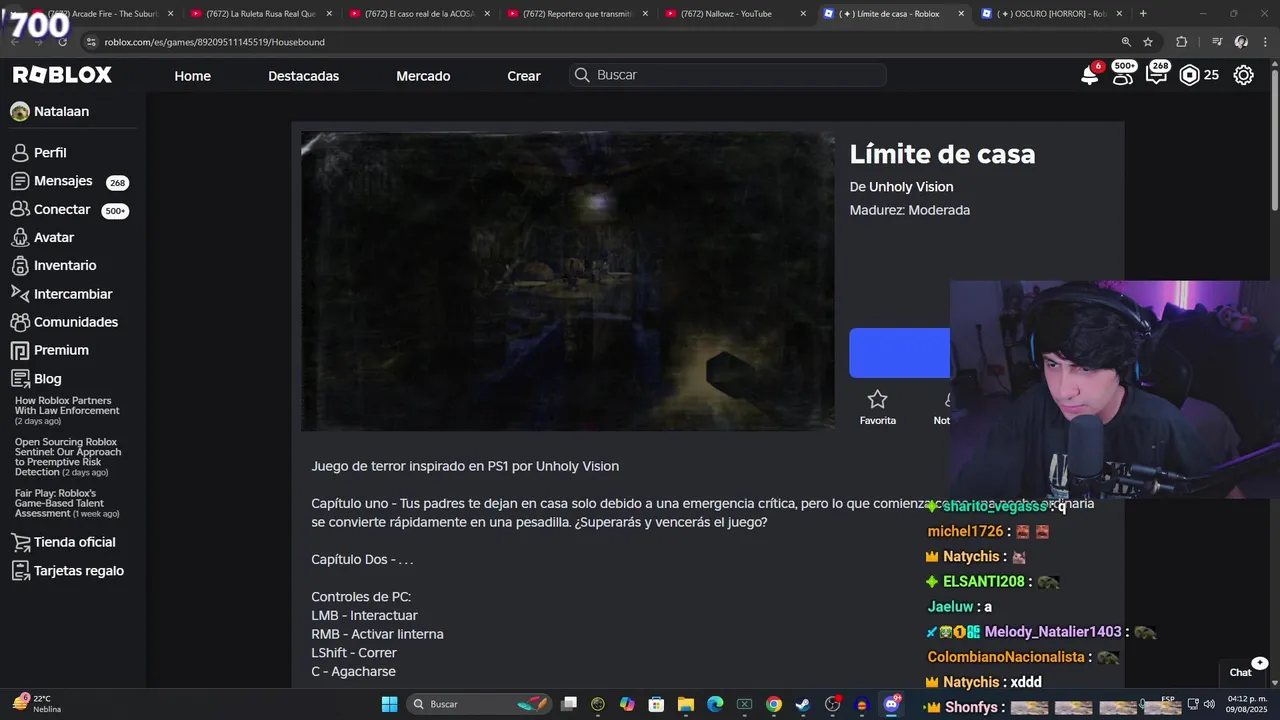Screen dimensions: 1280x720
Task: Go to Destacadas in Roblox navigation
Action: (303, 76)
